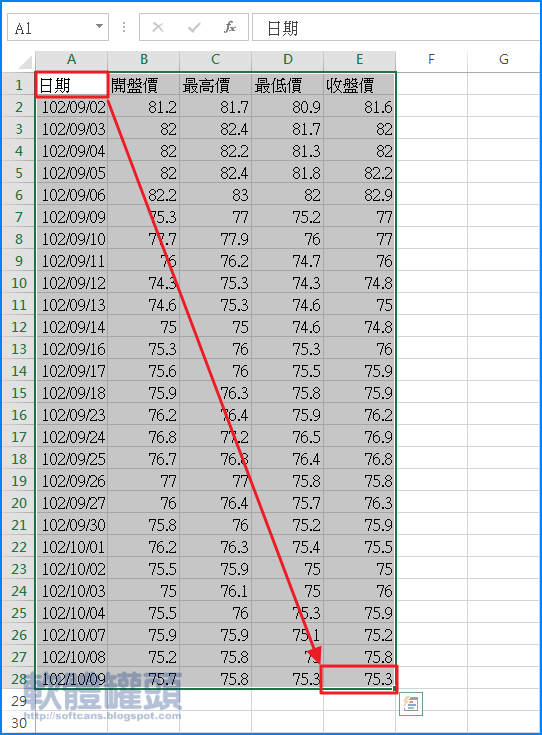Click cell A1 containing 日期
The height and width of the screenshot is (735, 542).
coord(71,85)
